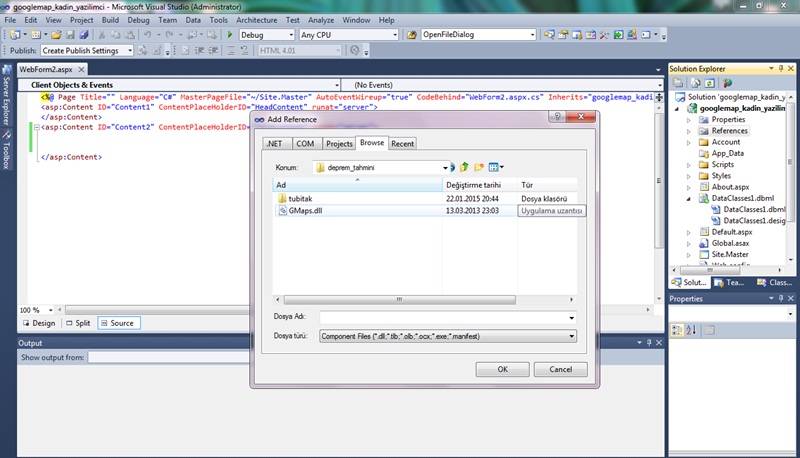Click the Cut scissors icon
The image size is (800, 458).
(x=102, y=35)
